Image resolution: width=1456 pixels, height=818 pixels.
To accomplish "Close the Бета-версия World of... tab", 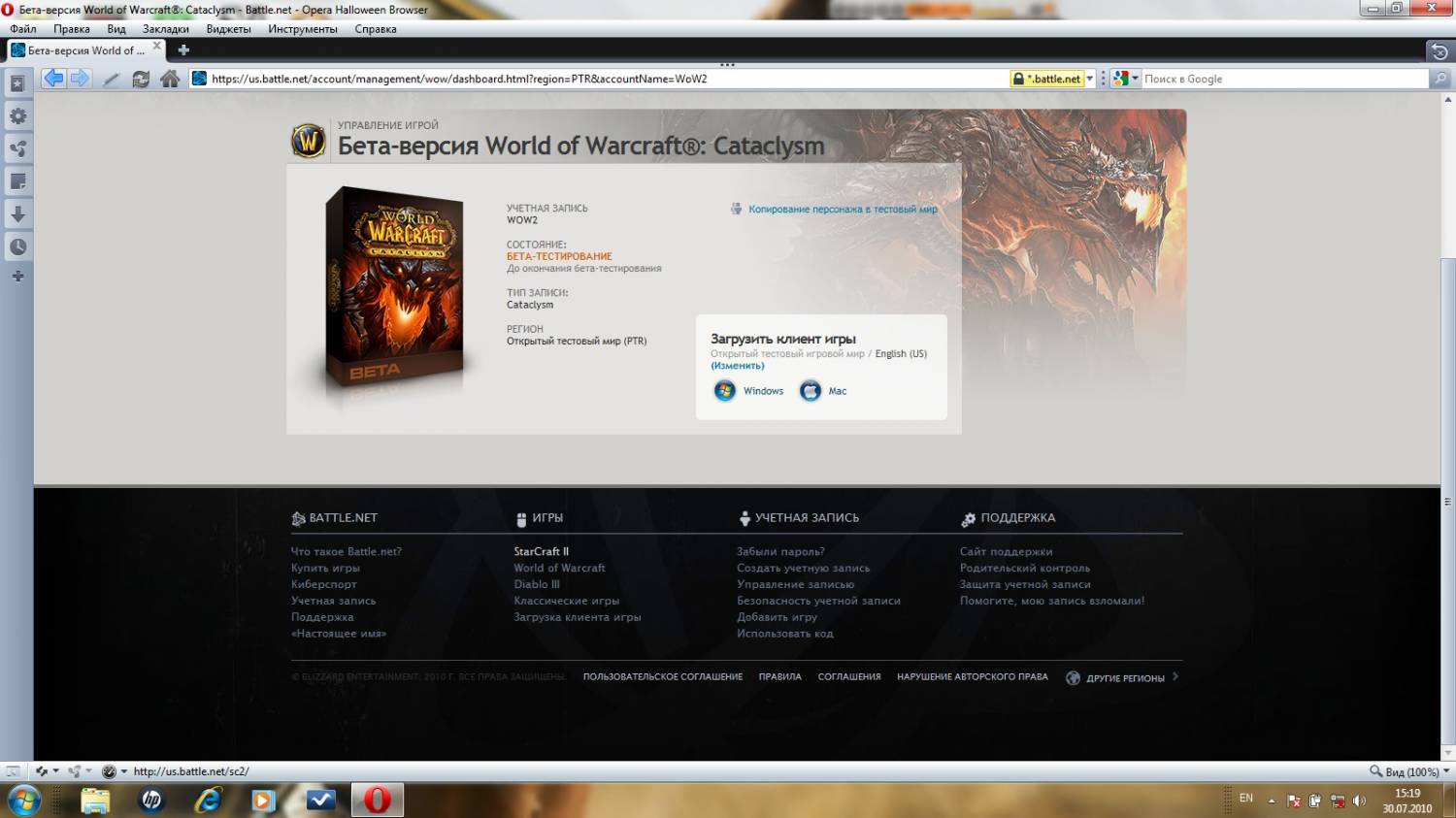I will 157,46.
